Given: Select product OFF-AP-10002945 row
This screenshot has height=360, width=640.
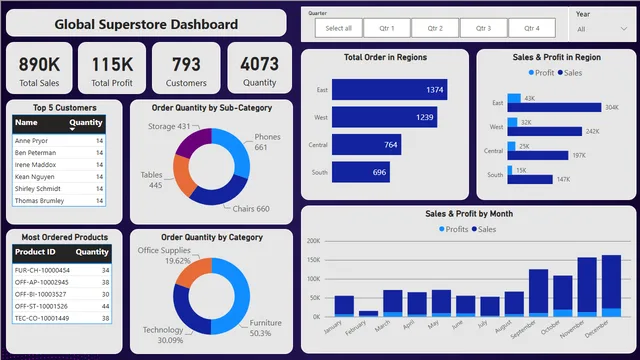Looking at the screenshot, I should pos(62,282).
